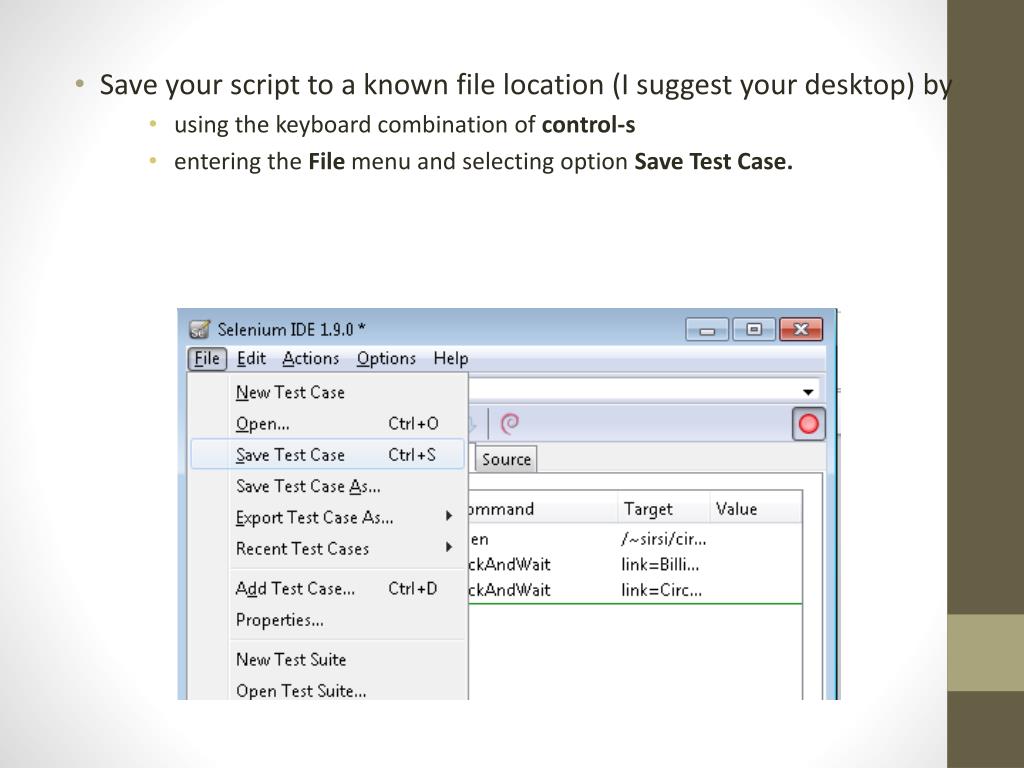
Task: Click the red Record button
Action: coord(808,424)
